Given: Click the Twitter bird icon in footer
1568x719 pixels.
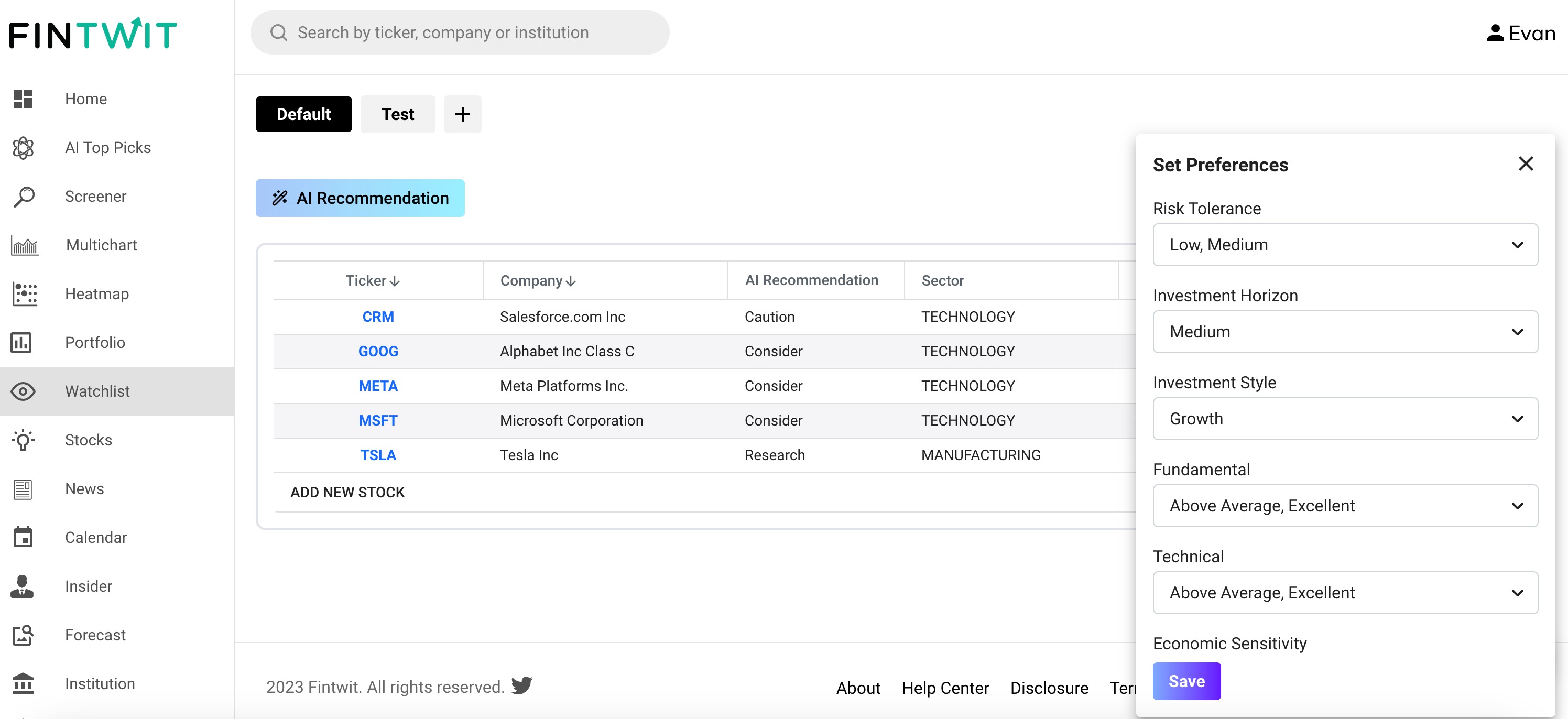Looking at the screenshot, I should pyautogui.click(x=521, y=685).
